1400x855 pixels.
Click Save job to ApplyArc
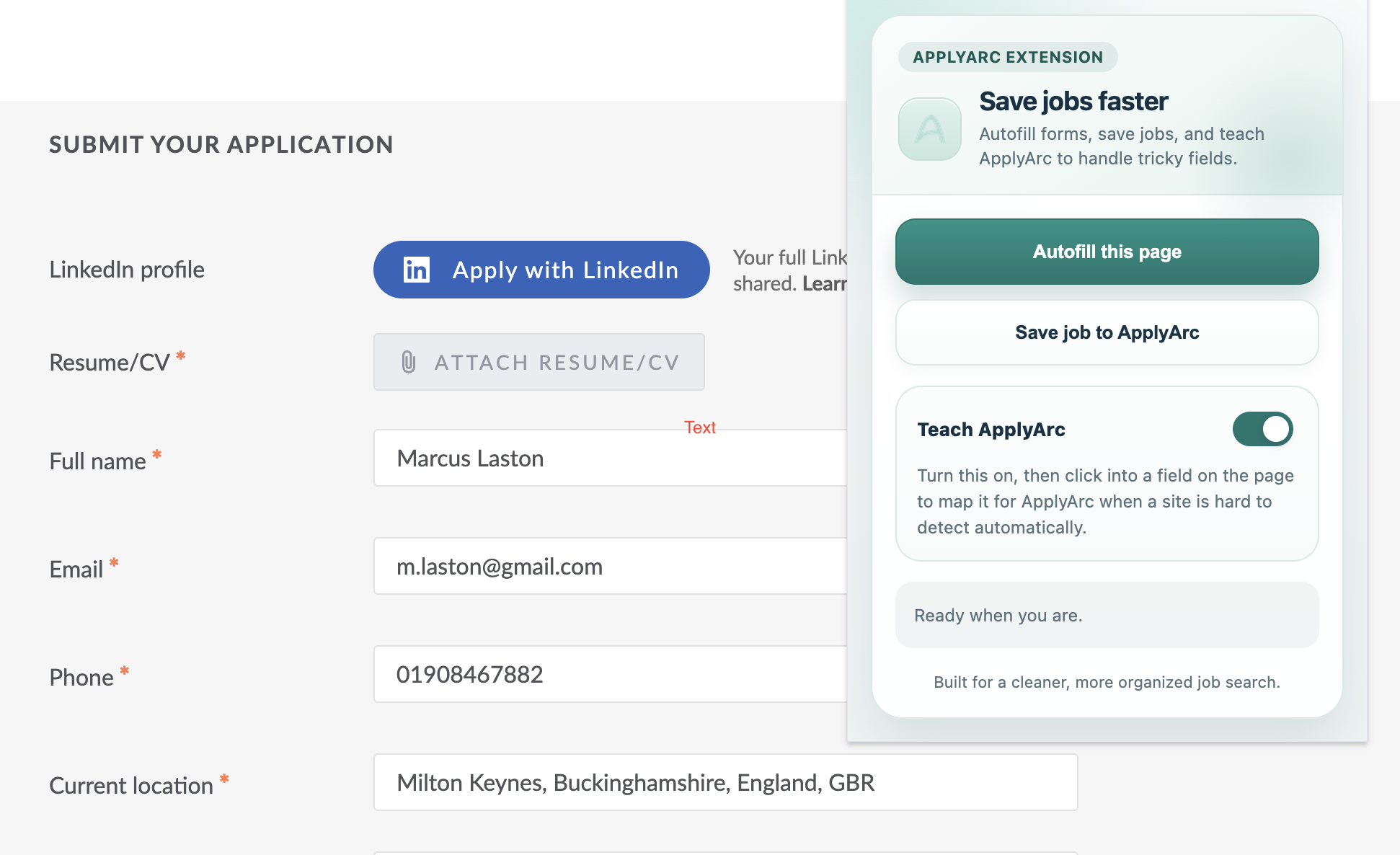coord(1107,332)
